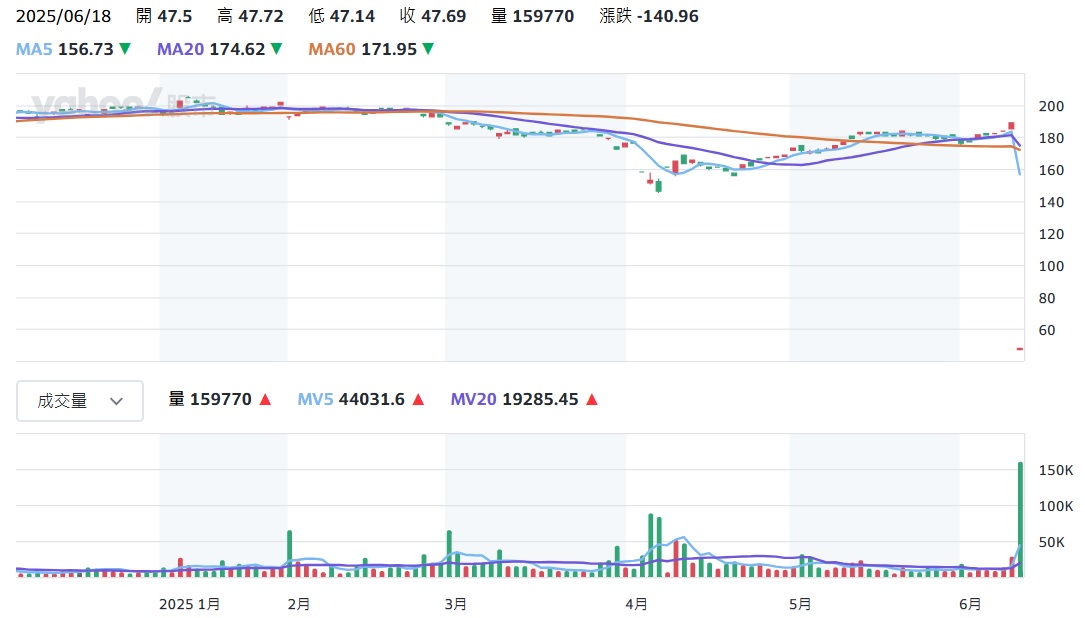Click the MA5 156.73 moving average label
Image resolution: width=1085 pixels, height=618 pixels.
point(73,49)
